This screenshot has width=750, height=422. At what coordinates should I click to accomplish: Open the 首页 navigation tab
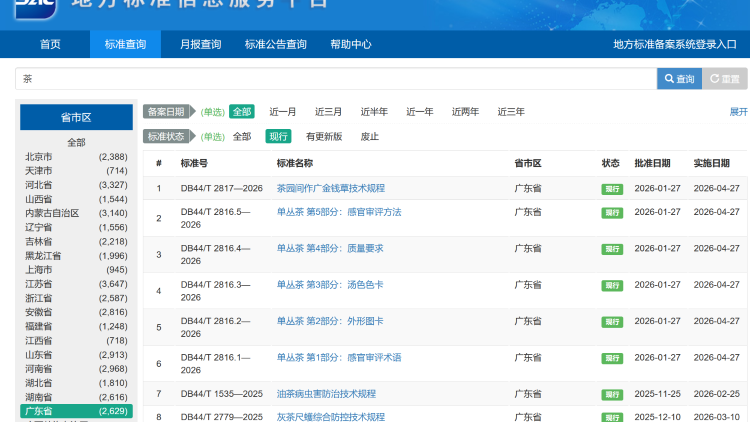[x=50, y=44]
